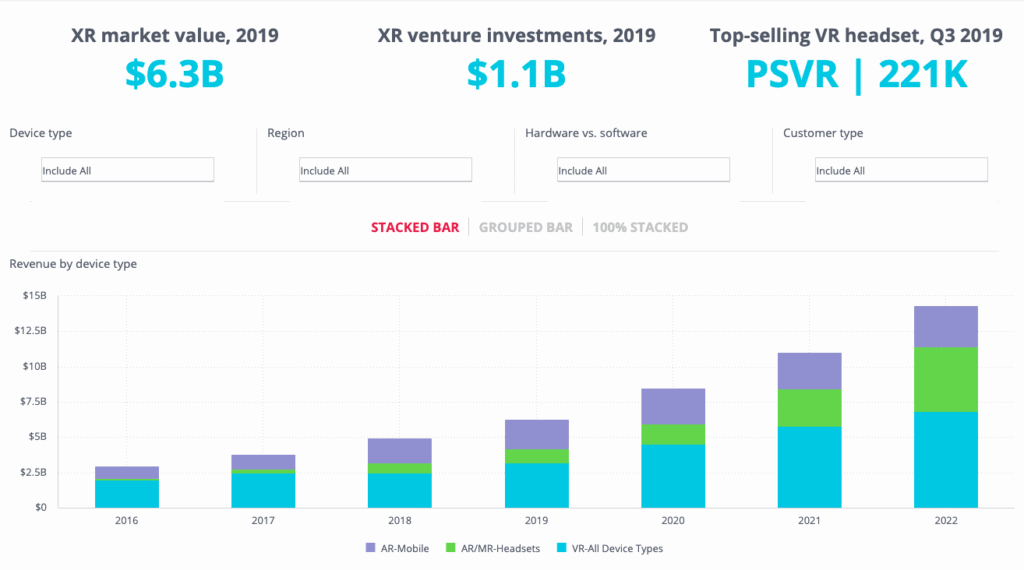Toggle AR/MR-Headsets legend swatch
This screenshot has width=1024, height=570.
451,548
